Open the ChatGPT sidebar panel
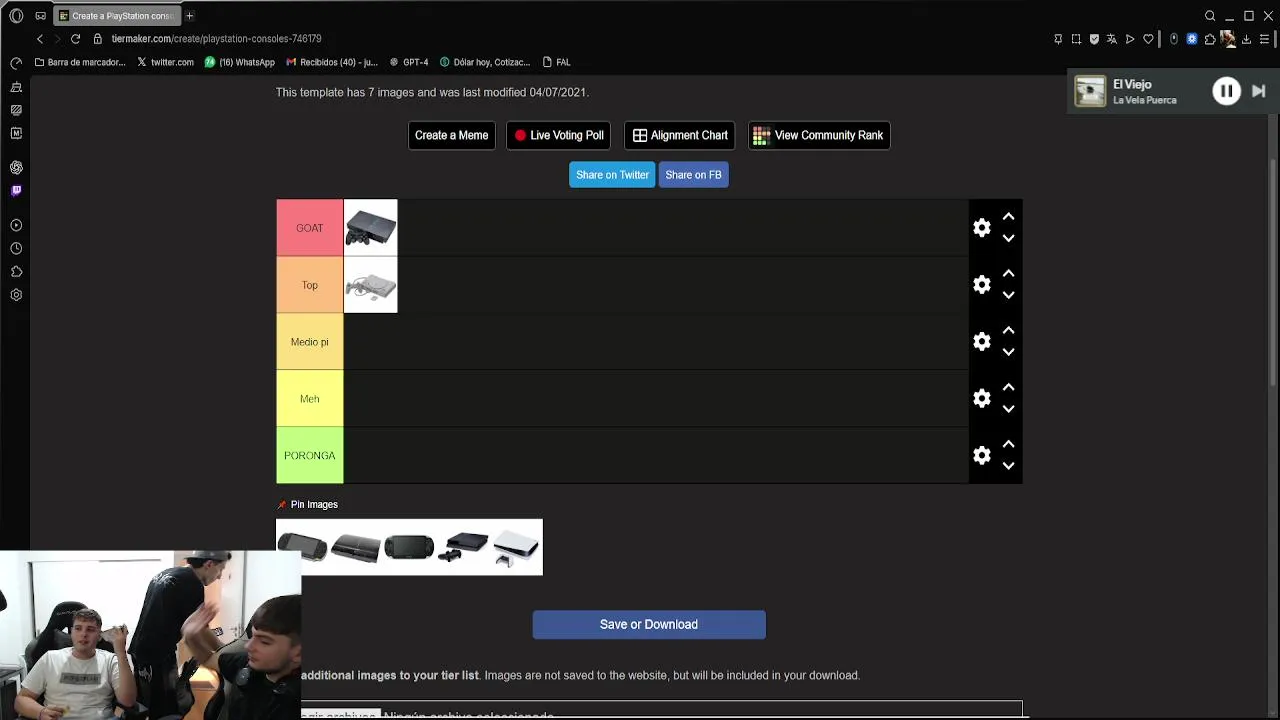The image size is (1280, 720). click(16, 167)
